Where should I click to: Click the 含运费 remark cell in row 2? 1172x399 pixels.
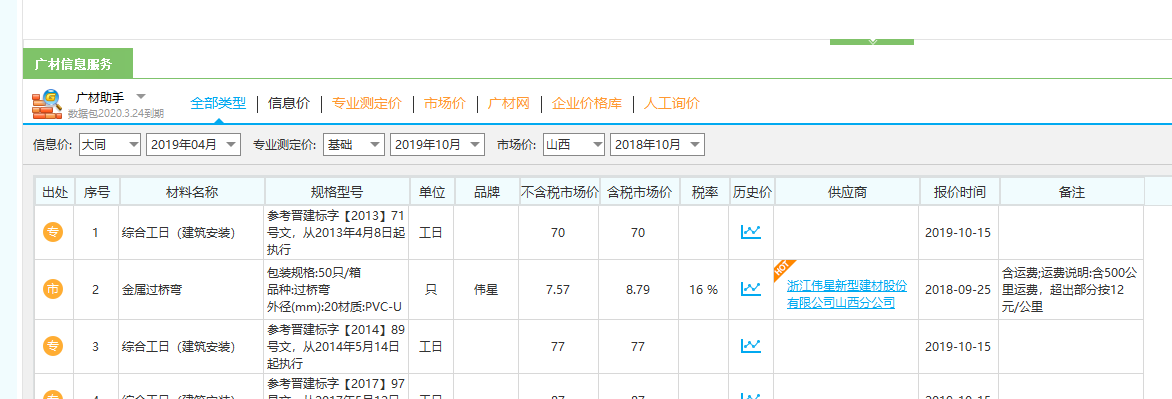coord(1071,289)
